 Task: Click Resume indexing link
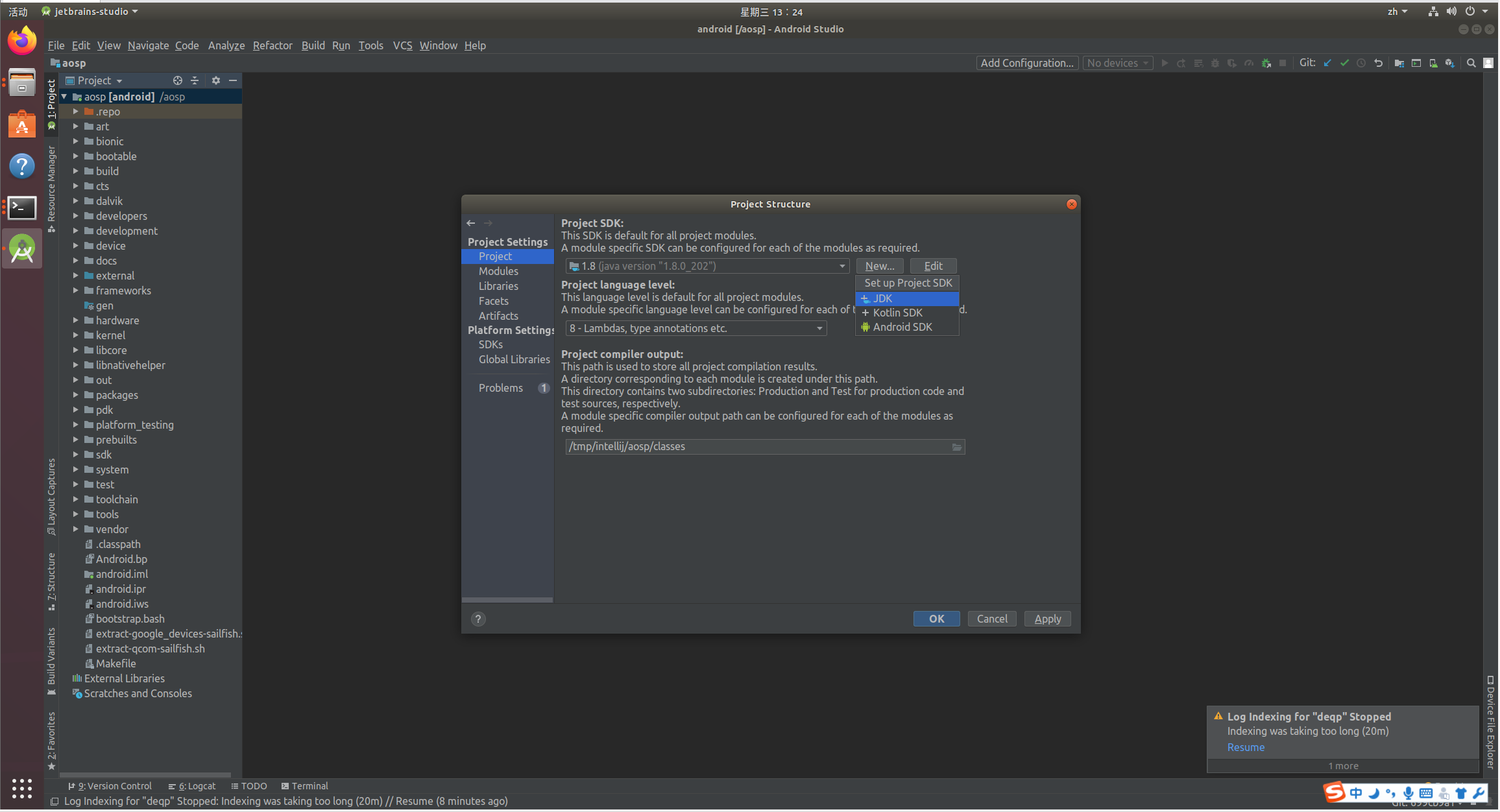coord(1246,747)
